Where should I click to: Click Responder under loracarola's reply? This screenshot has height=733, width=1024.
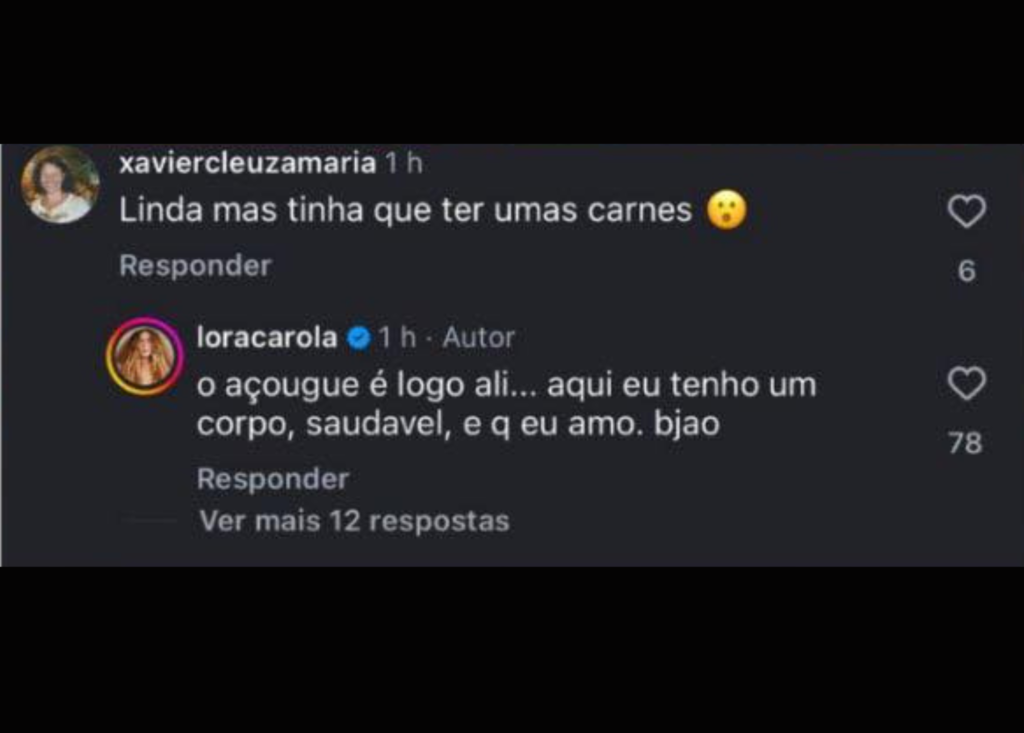(273, 479)
